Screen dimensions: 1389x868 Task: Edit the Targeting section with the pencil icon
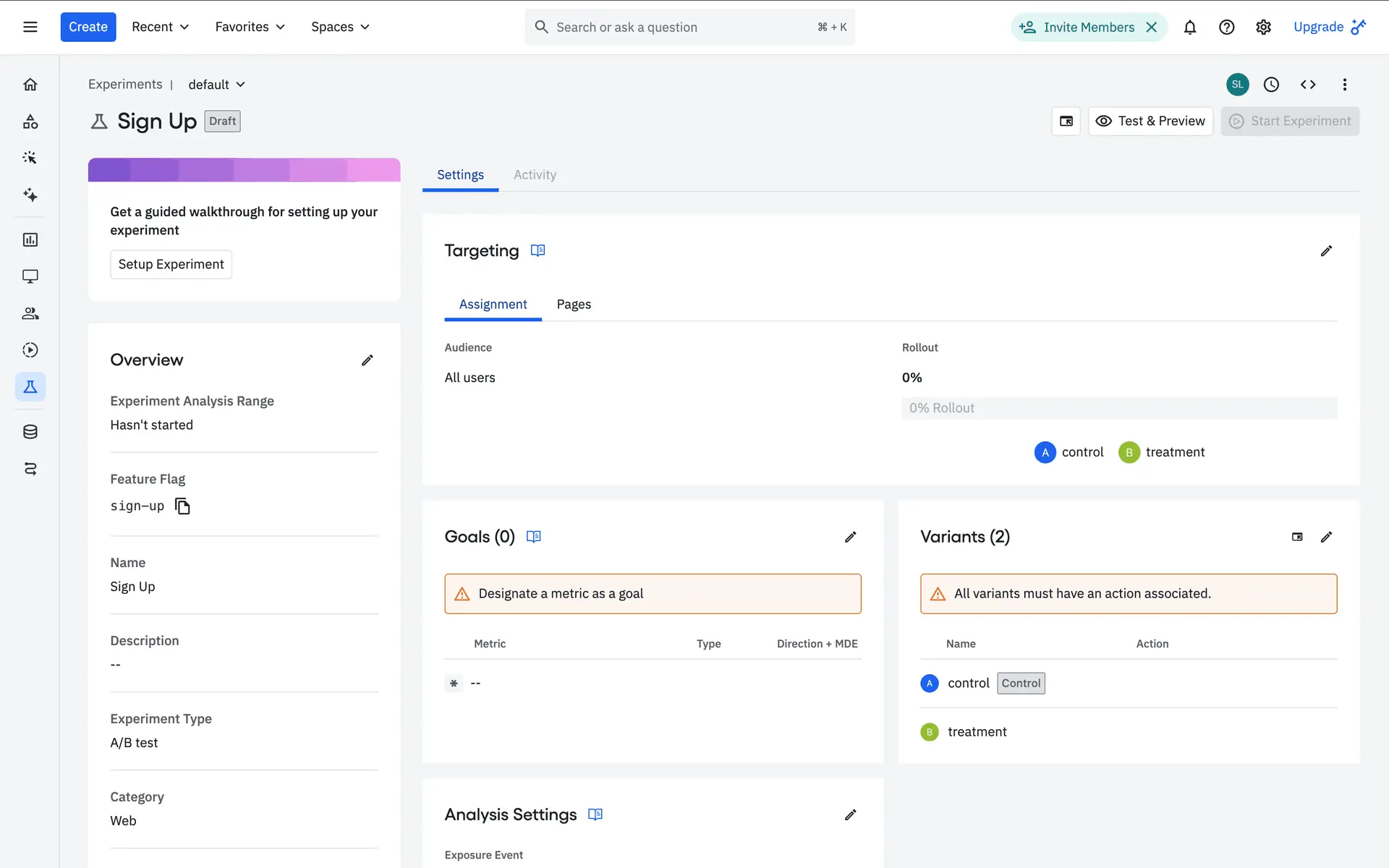(1326, 251)
